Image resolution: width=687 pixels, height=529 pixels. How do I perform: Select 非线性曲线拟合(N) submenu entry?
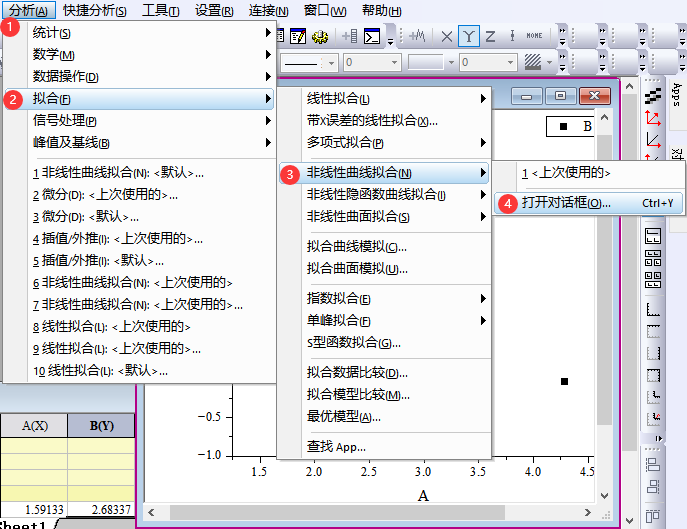(x=384, y=173)
